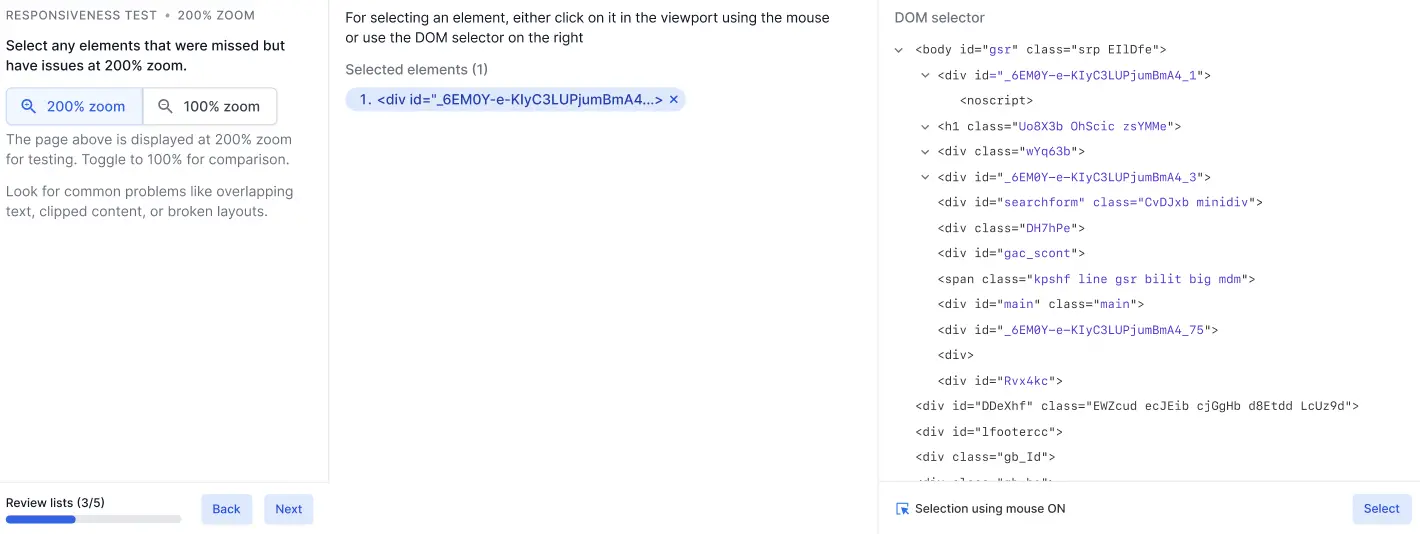Choose the gac_scont div node
Viewport: 1420px width, 534px height.
coord(1011,254)
